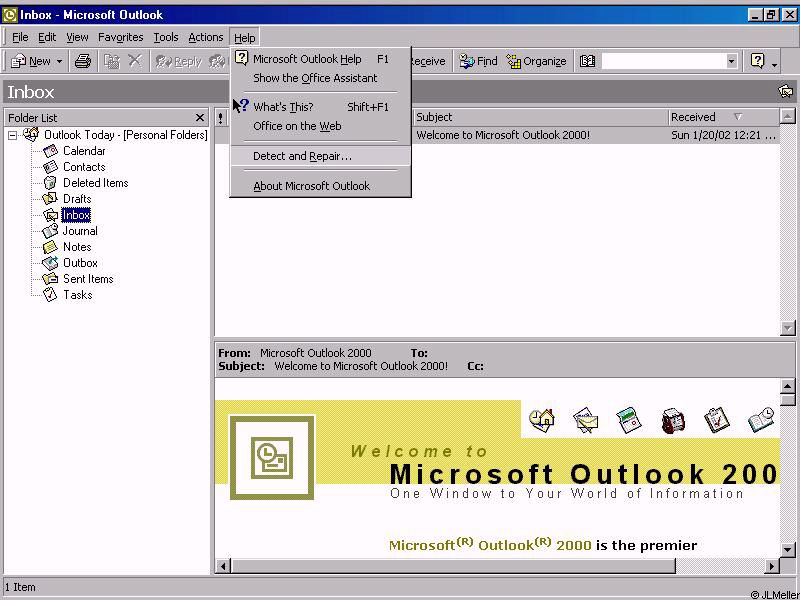This screenshot has height=600, width=800.
Task: Click the Drafts folder icon
Action: pyautogui.click(x=50, y=198)
